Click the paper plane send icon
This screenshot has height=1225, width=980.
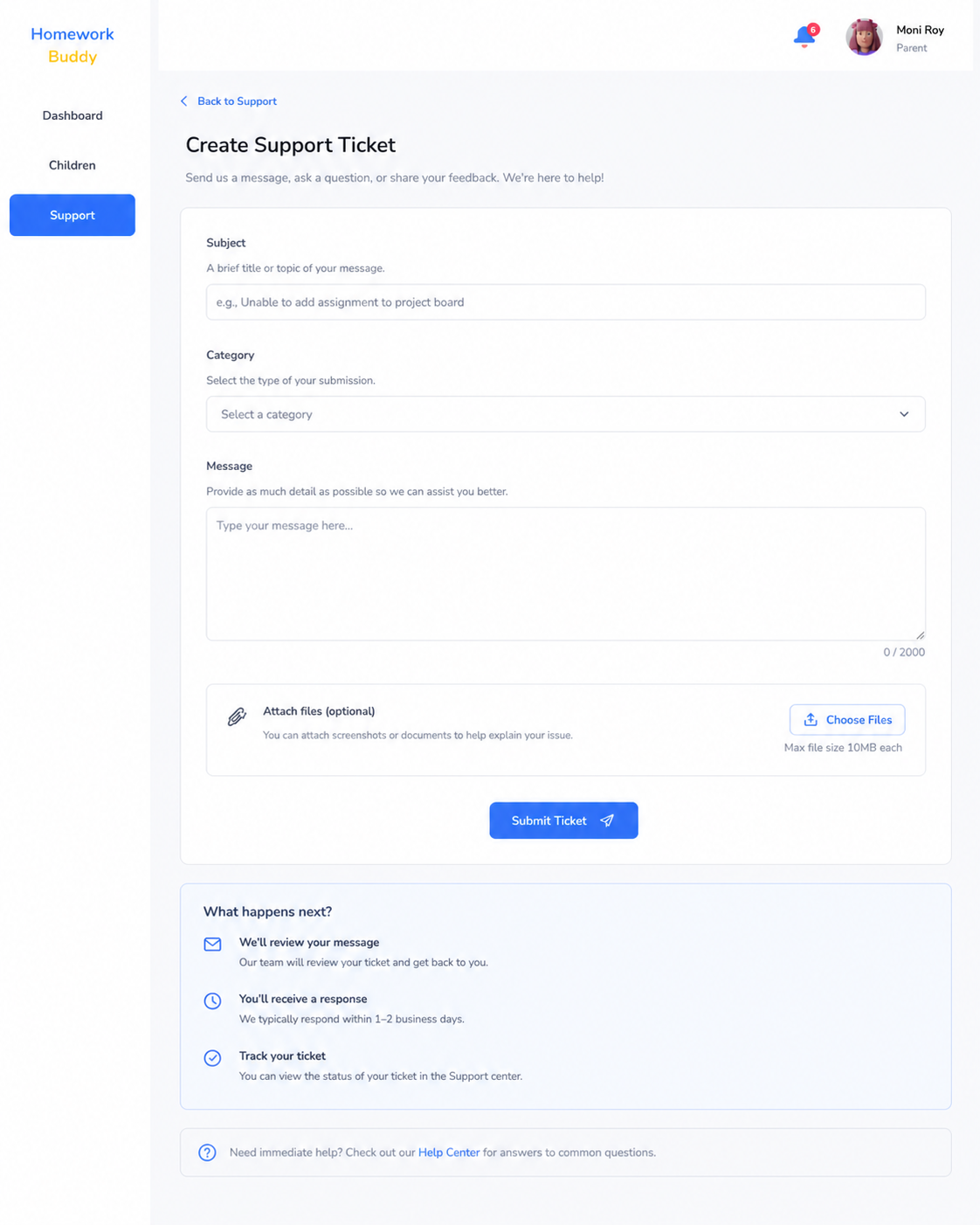[x=607, y=820]
